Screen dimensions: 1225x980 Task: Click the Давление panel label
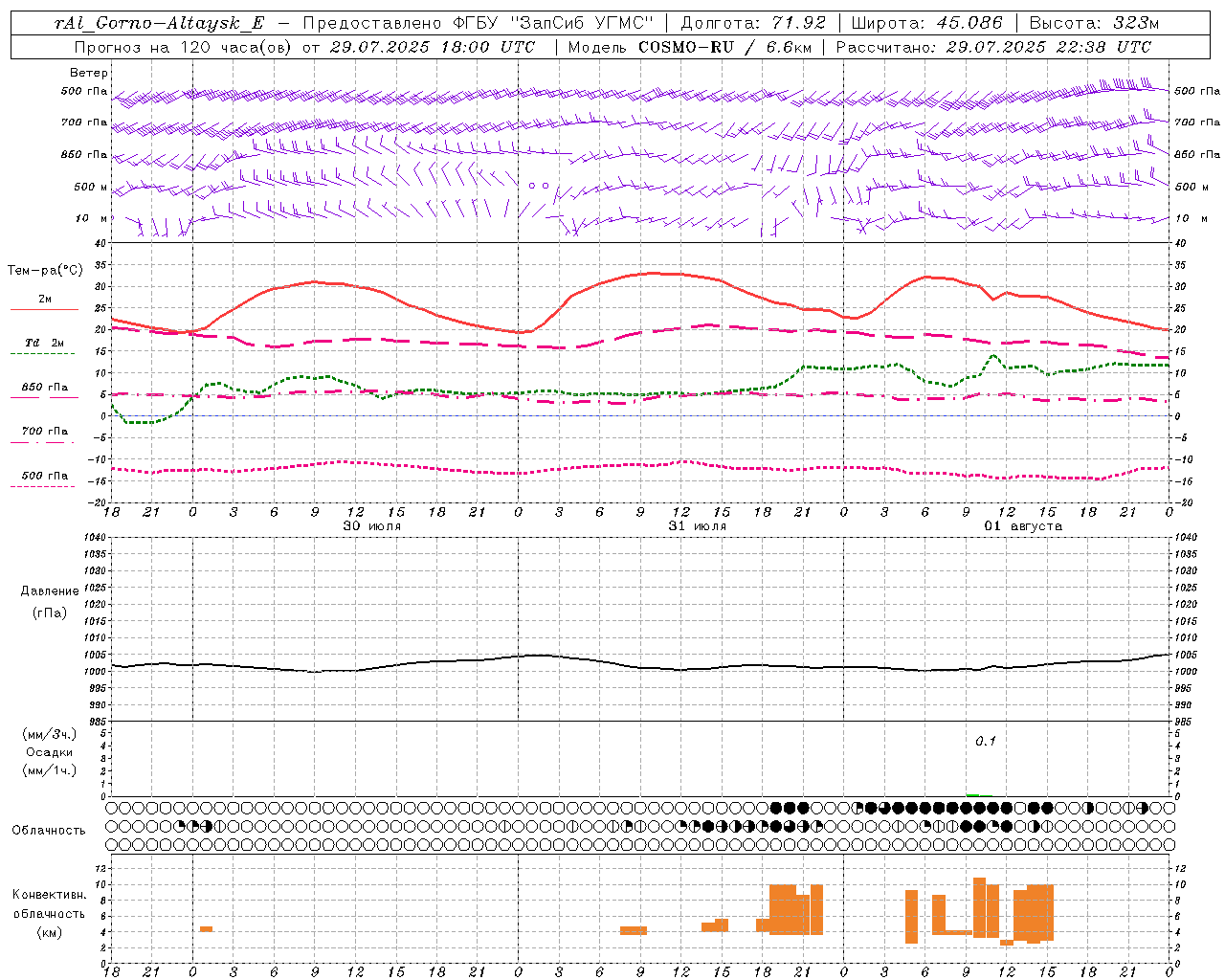pos(50,591)
